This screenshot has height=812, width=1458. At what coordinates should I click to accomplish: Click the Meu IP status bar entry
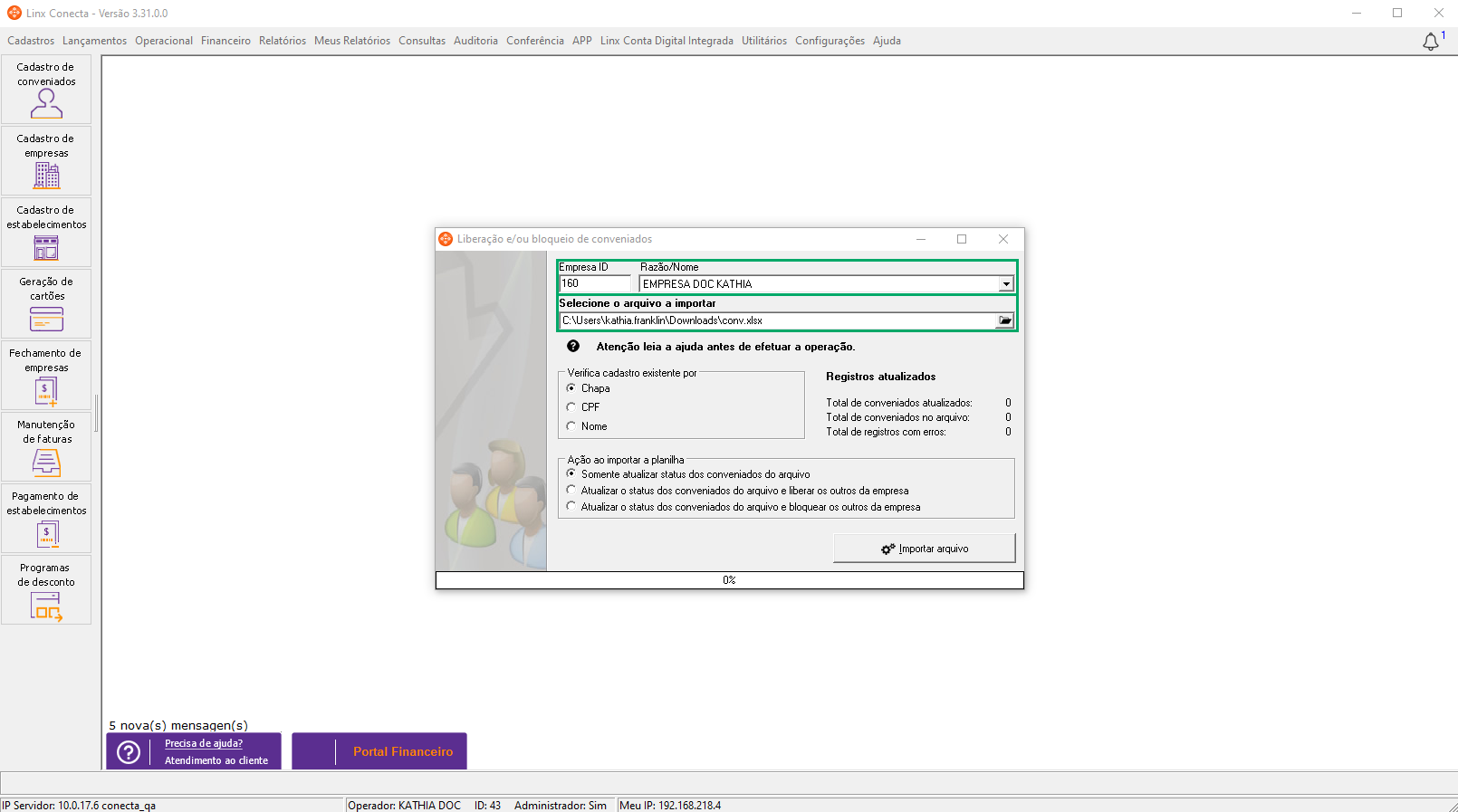pyautogui.click(x=670, y=806)
